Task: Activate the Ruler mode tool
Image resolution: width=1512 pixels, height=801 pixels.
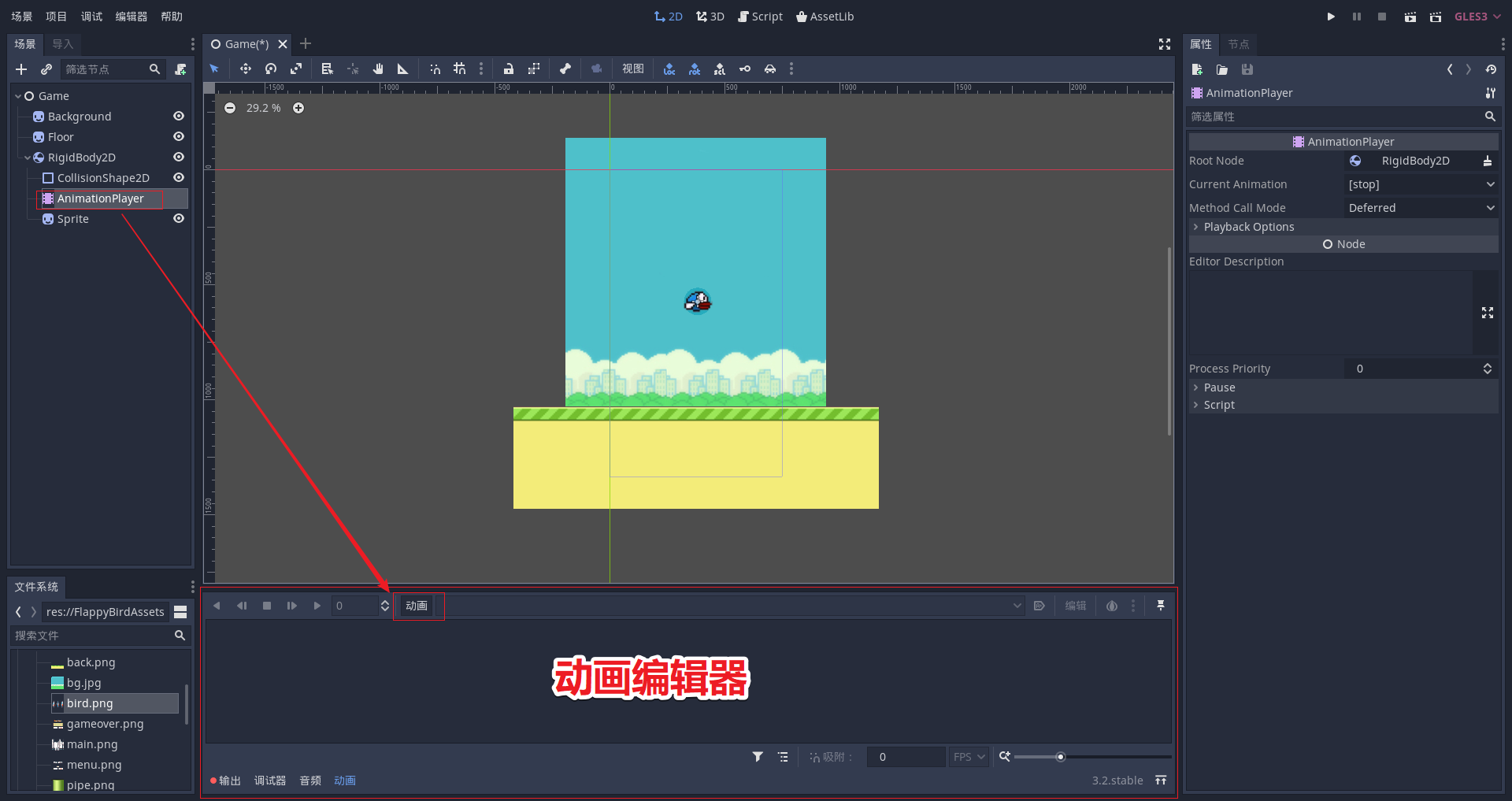Action: 403,69
